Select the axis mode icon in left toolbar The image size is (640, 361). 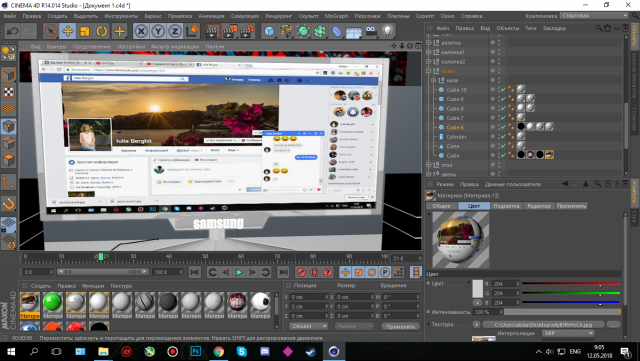click(x=9, y=182)
